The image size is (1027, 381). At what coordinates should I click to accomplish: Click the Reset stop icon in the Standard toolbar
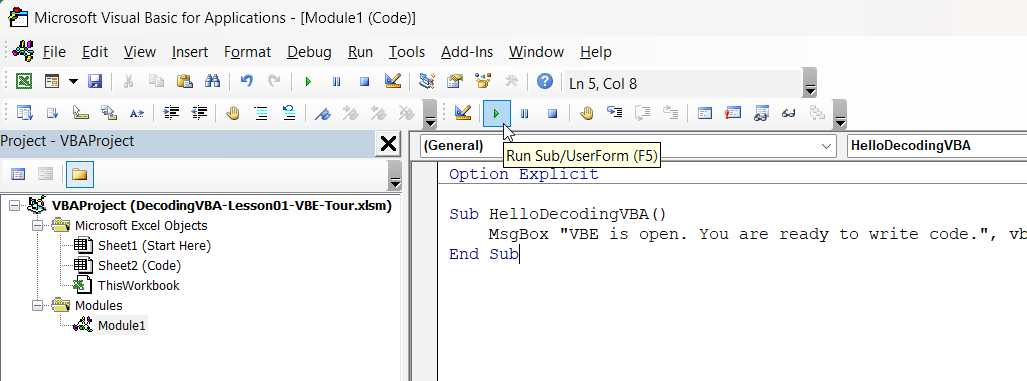[364, 81]
